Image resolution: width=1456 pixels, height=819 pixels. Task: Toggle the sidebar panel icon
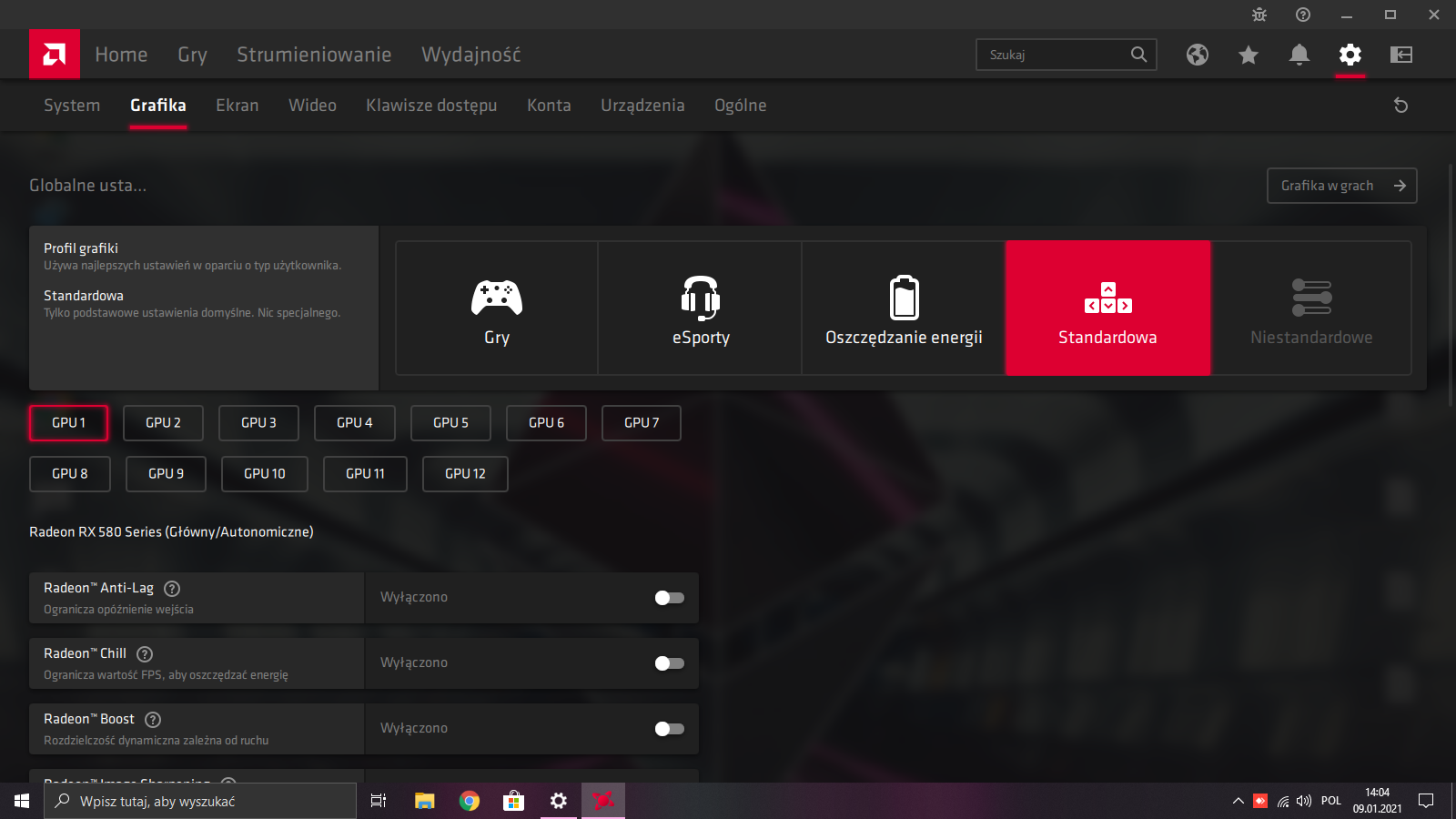pos(1401,55)
